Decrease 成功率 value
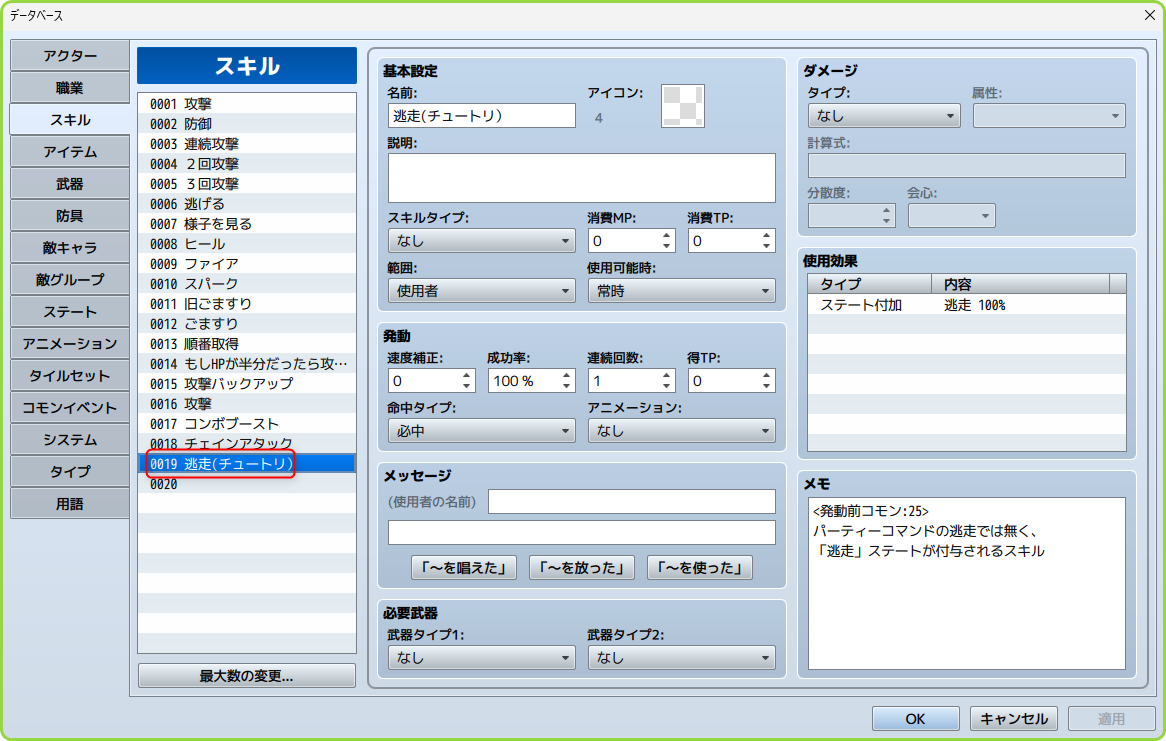 tap(567, 386)
